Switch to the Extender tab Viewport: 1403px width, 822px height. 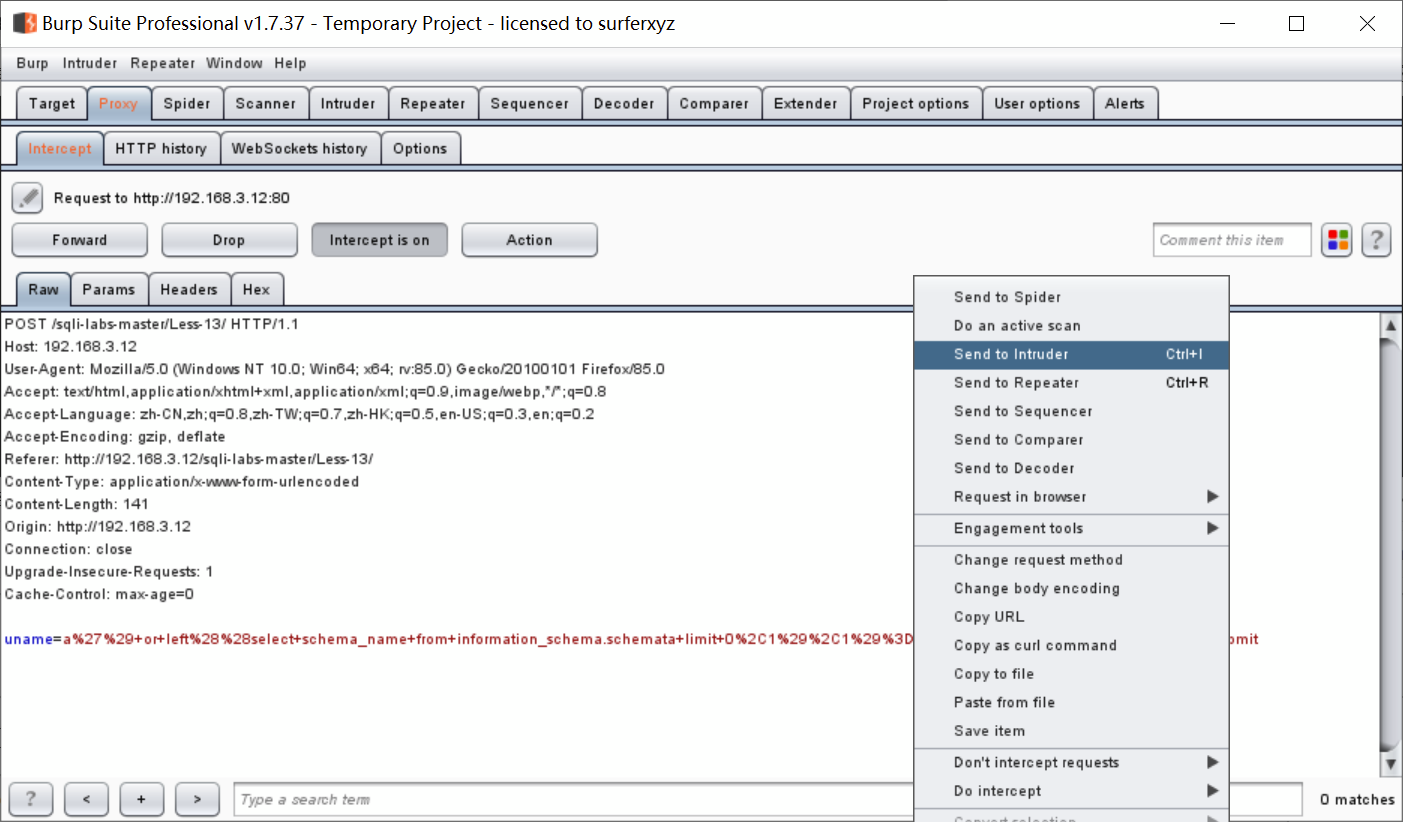coord(806,103)
